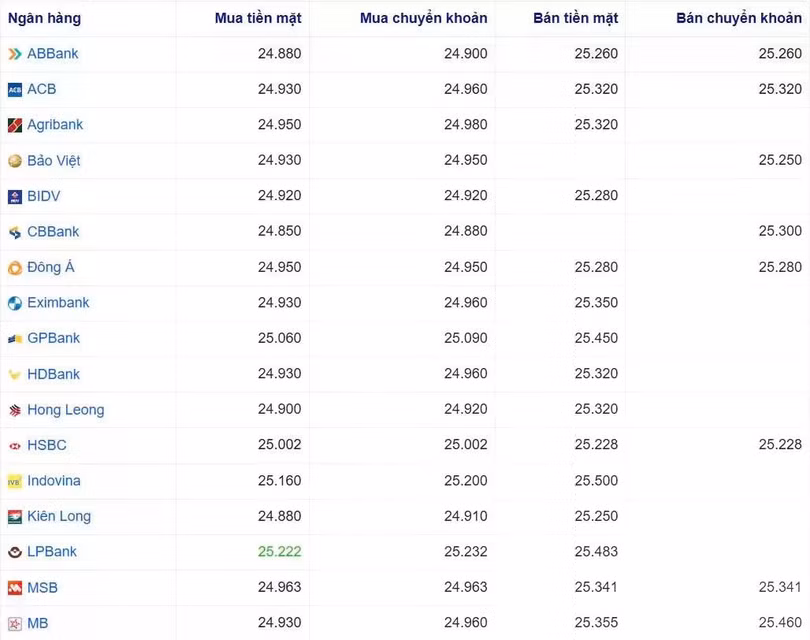The image size is (810, 640).
Task: Click the Mua tiền mặt column header
Action: 258,18
